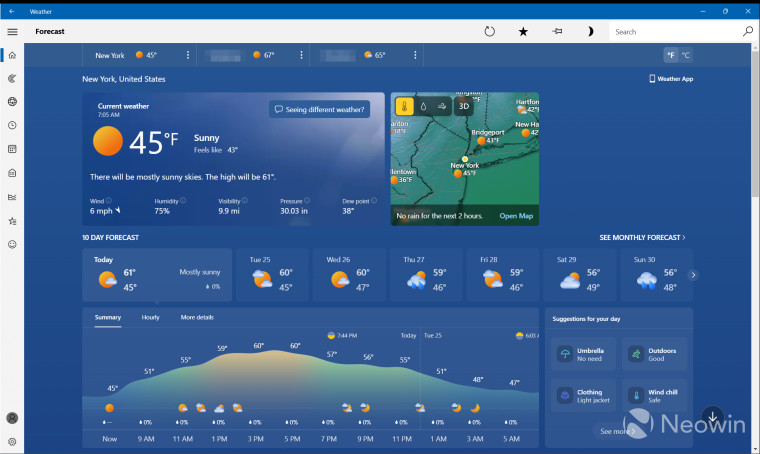Screen dimensions: 760x454
Task: Click the Search input field
Action: (x=675, y=31)
